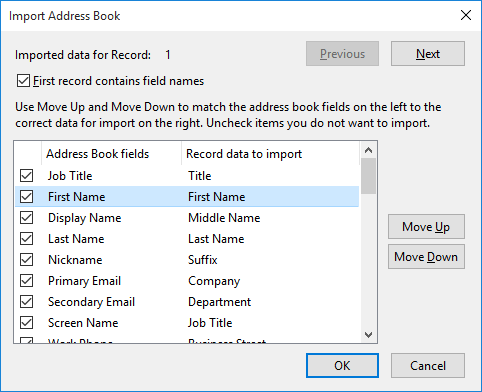Click the Move Down button

point(426,257)
